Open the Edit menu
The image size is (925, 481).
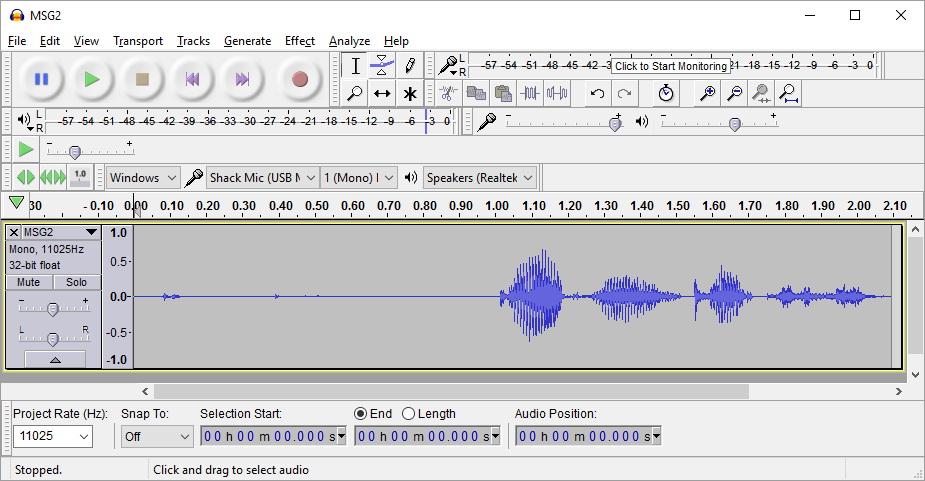coord(50,41)
